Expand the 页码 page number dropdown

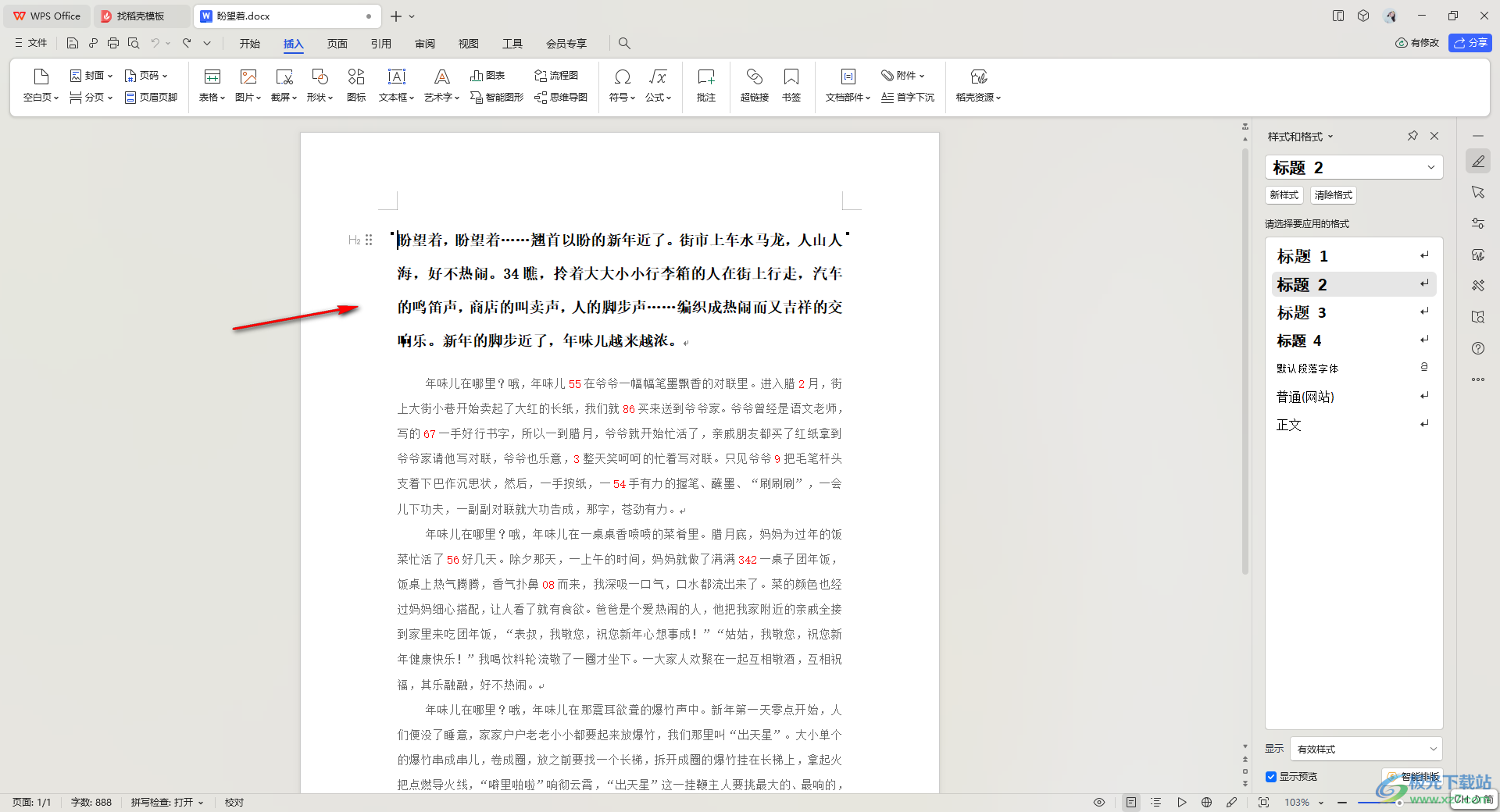(146, 76)
